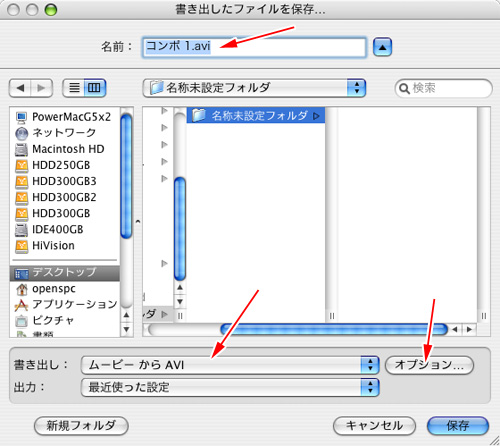Image resolution: width=500 pixels, height=446 pixels.
Task: Click the デスクトップ sidebar icon
Action: [22, 274]
